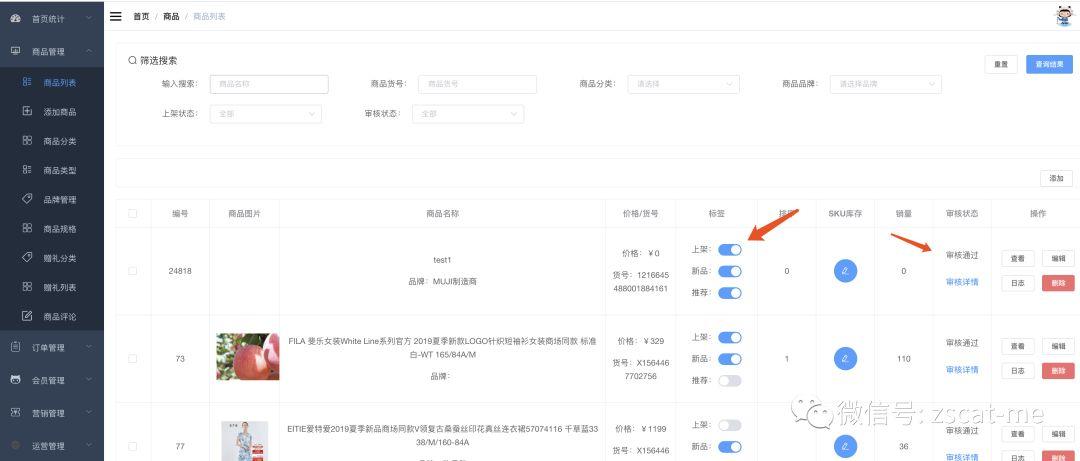The width and height of the screenshot is (1080, 461).
Task: Open 品牌管理 menu item
Action: (52, 199)
